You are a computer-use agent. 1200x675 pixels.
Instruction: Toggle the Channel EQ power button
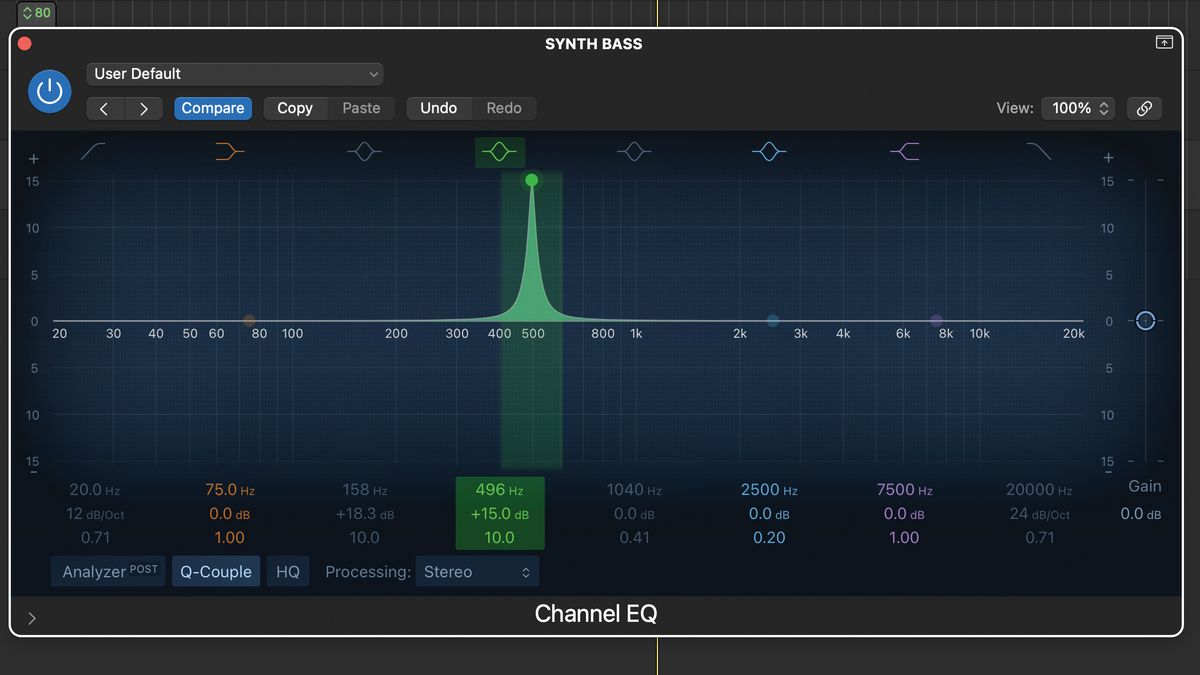tap(49, 91)
